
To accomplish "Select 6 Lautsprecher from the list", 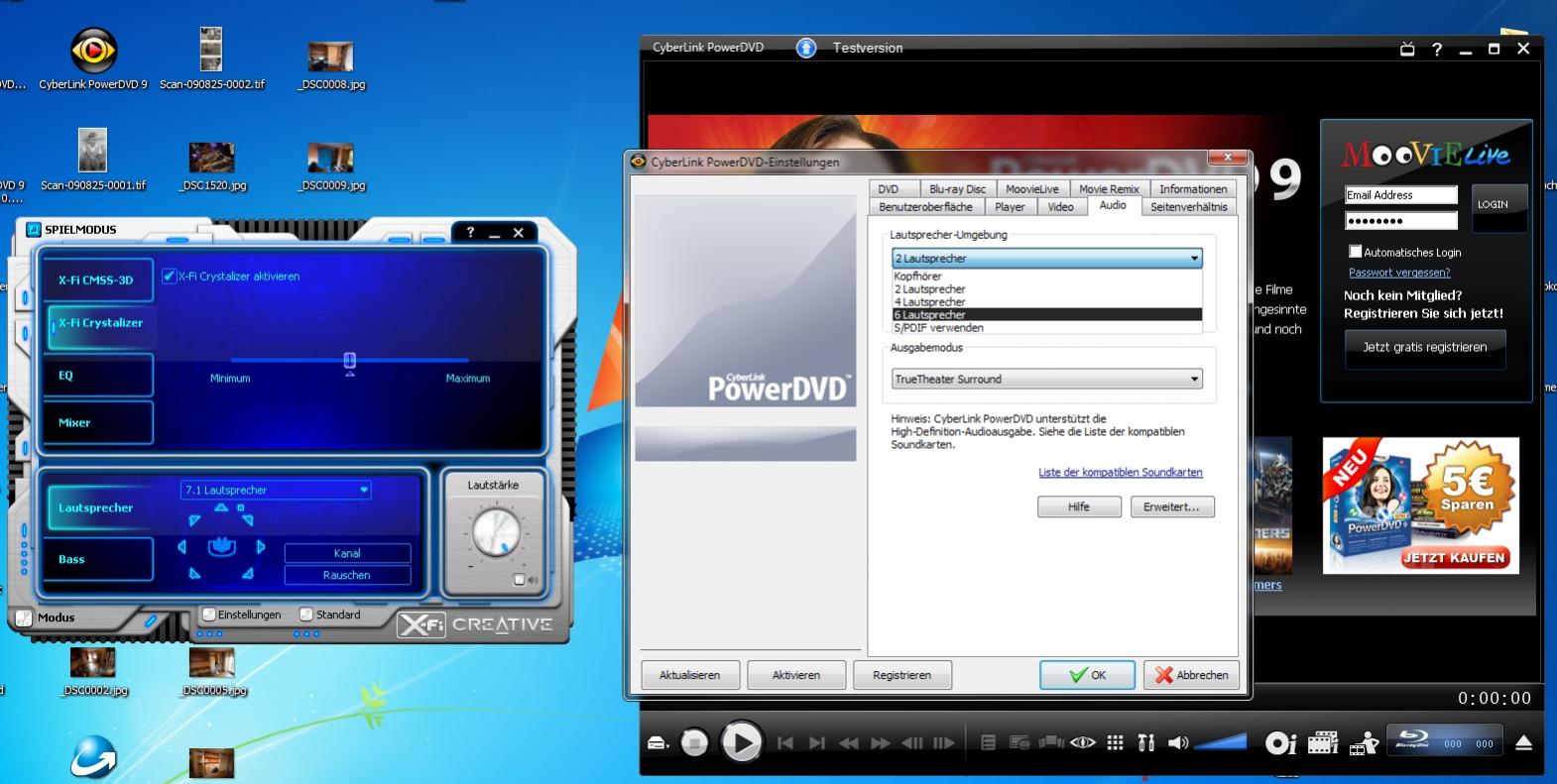I will (x=1047, y=315).
